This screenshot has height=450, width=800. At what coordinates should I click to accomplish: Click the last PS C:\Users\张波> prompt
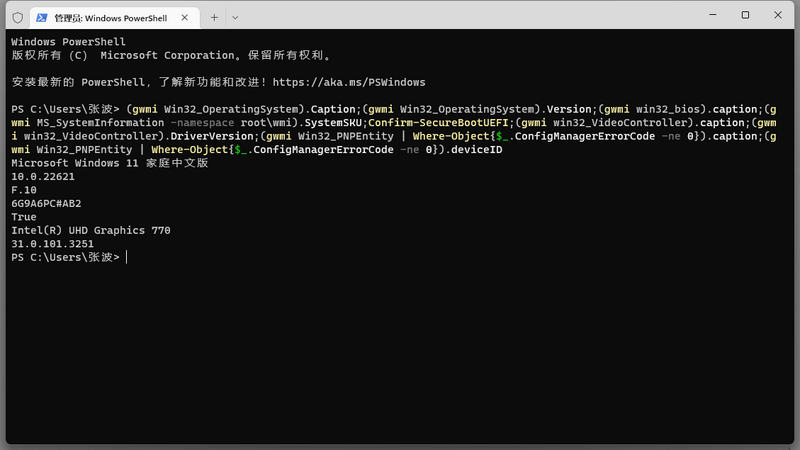(65, 257)
